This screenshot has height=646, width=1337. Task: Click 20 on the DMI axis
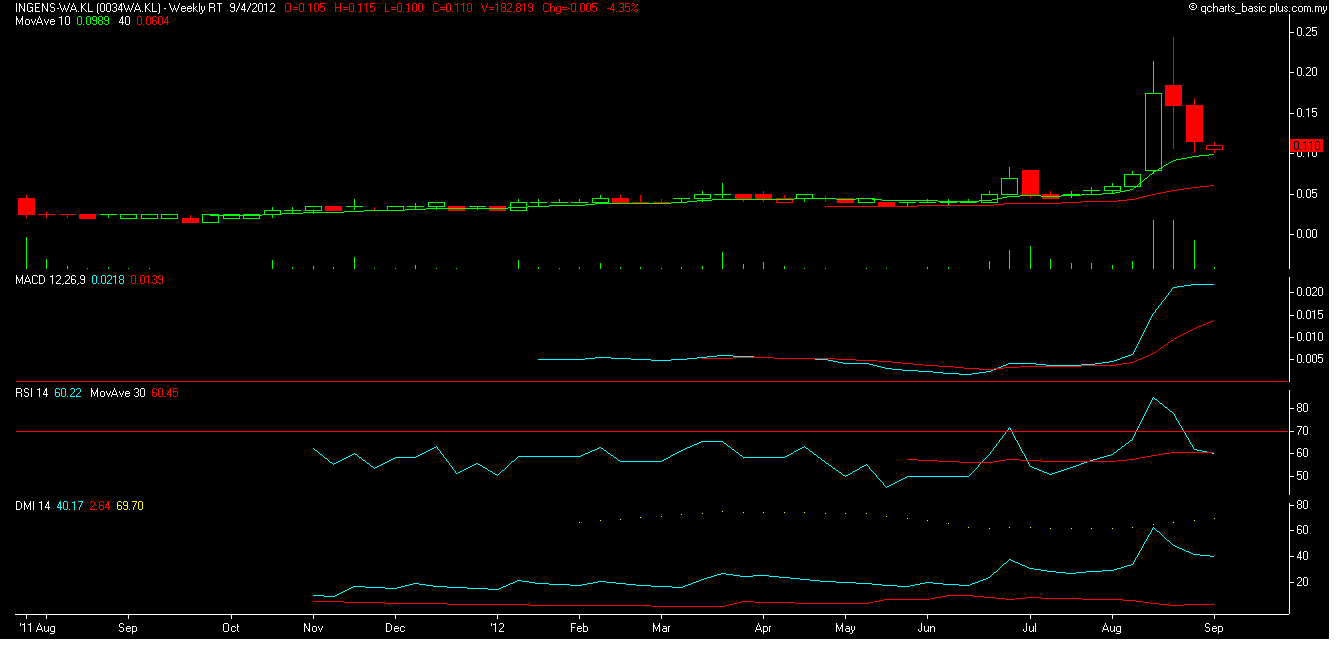pos(1302,582)
